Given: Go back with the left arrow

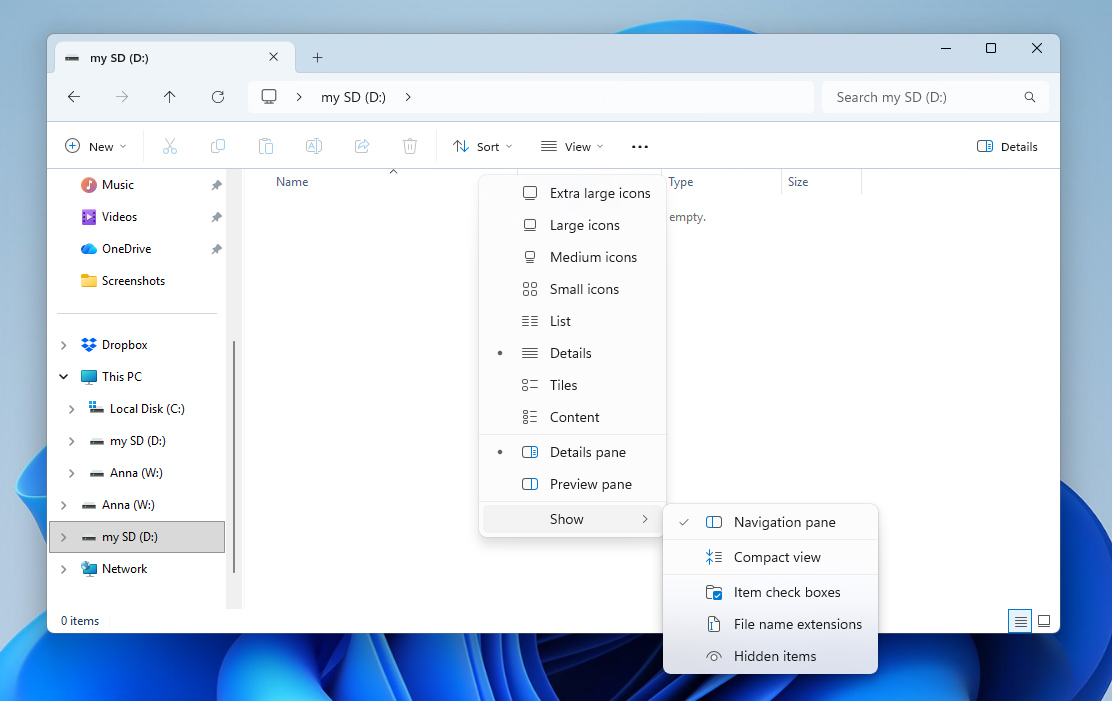Looking at the screenshot, I should tap(74, 96).
